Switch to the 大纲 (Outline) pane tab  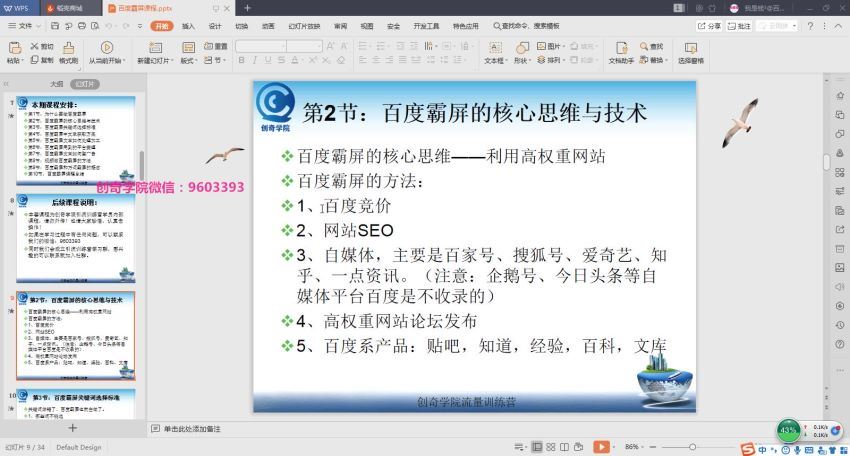pyautogui.click(x=56, y=84)
